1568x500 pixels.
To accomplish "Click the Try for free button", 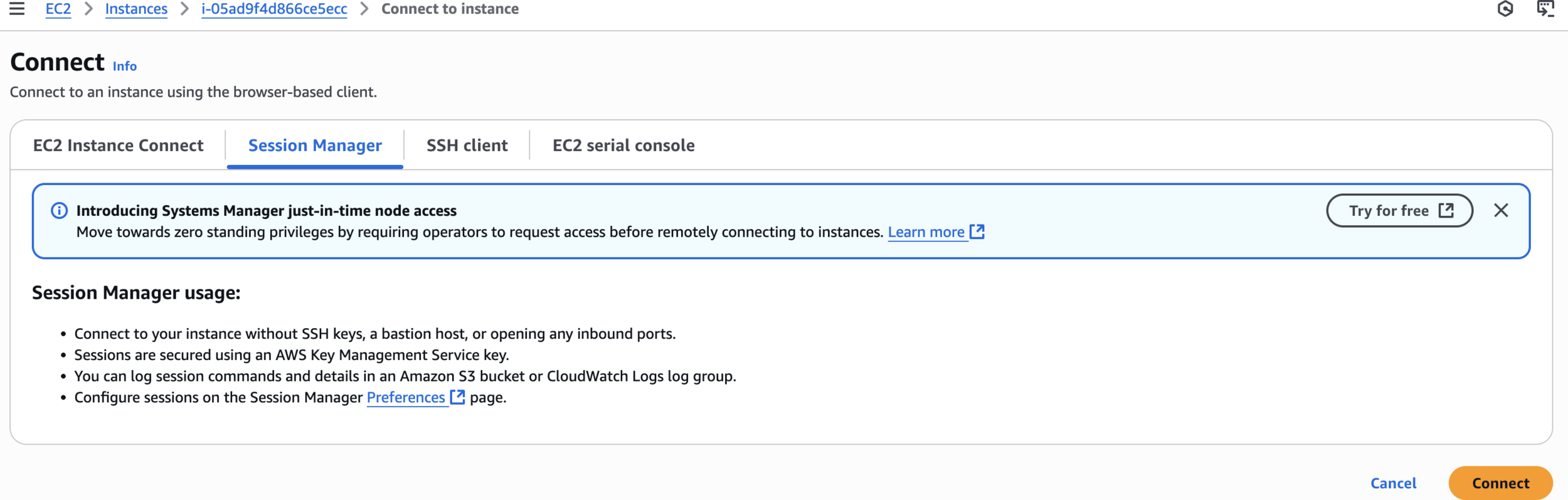I will pyautogui.click(x=1399, y=211).
